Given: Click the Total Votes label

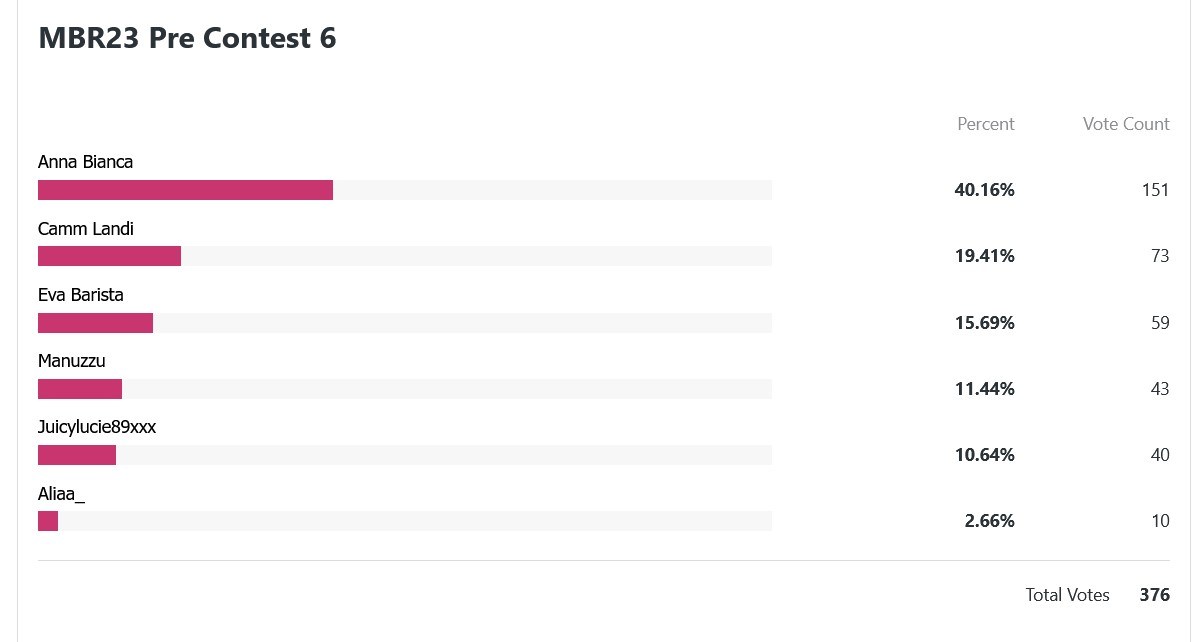Looking at the screenshot, I should [1067, 595].
